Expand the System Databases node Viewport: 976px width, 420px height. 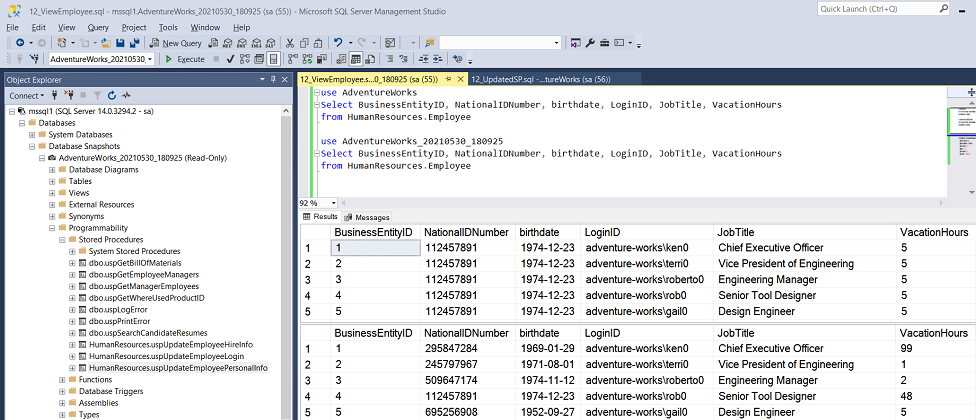click(32, 134)
